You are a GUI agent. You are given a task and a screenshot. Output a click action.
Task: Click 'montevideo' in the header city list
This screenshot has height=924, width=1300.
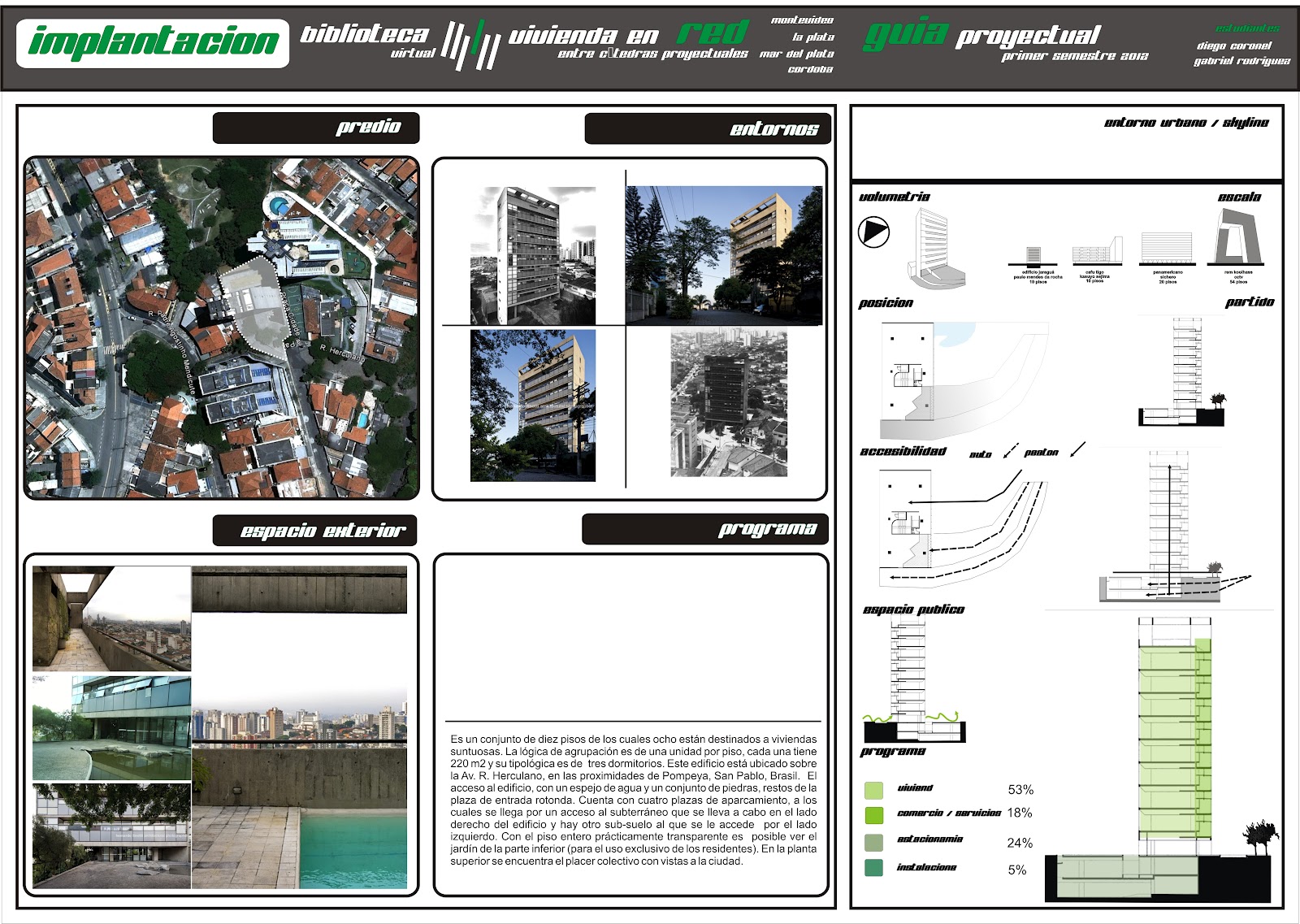coord(802,20)
